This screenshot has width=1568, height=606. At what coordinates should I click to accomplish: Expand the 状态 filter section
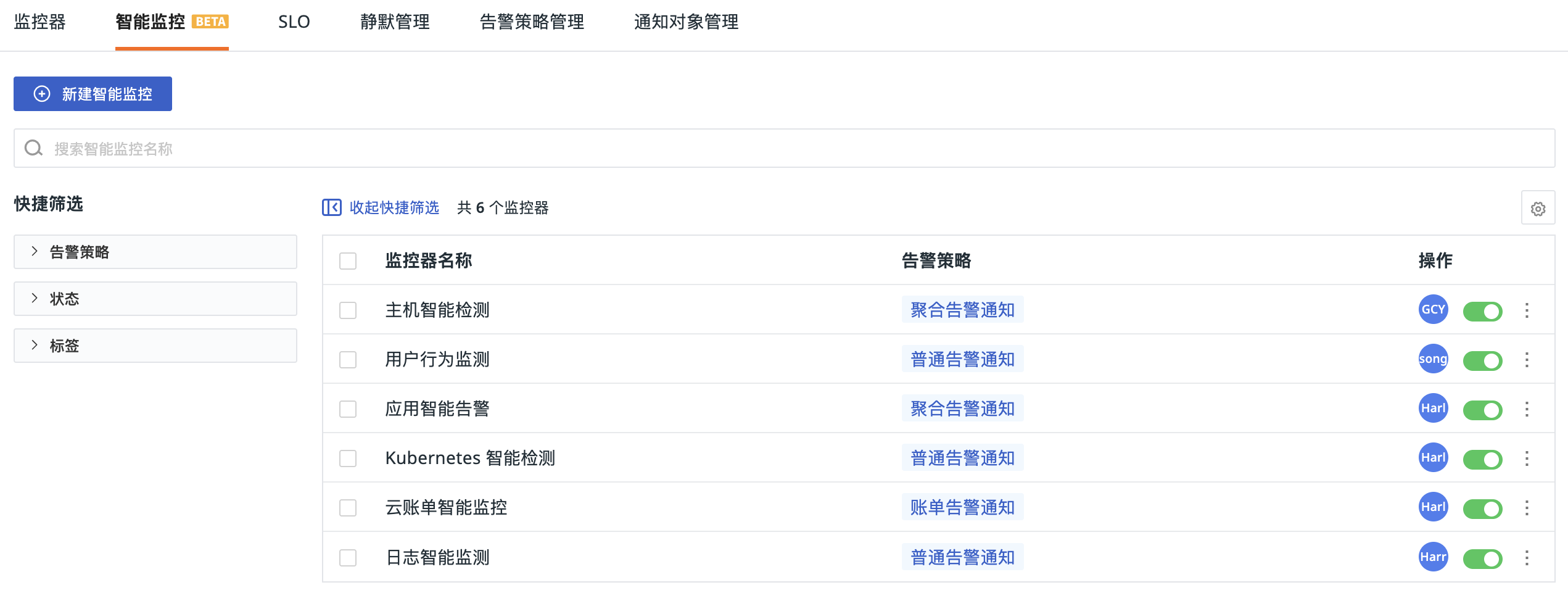tap(155, 299)
